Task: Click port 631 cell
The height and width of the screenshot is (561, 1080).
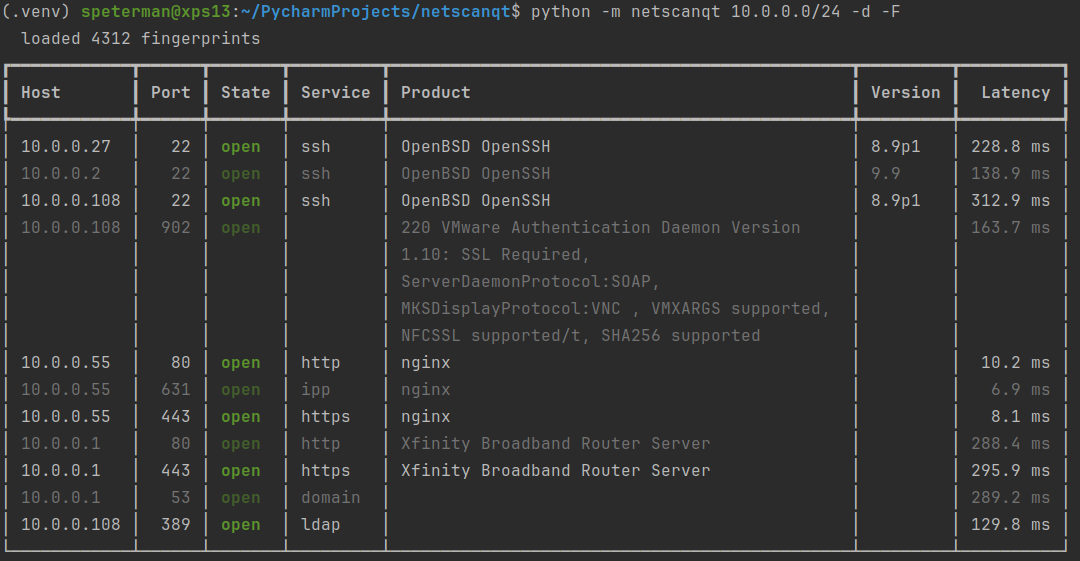Action: (x=176, y=389)
